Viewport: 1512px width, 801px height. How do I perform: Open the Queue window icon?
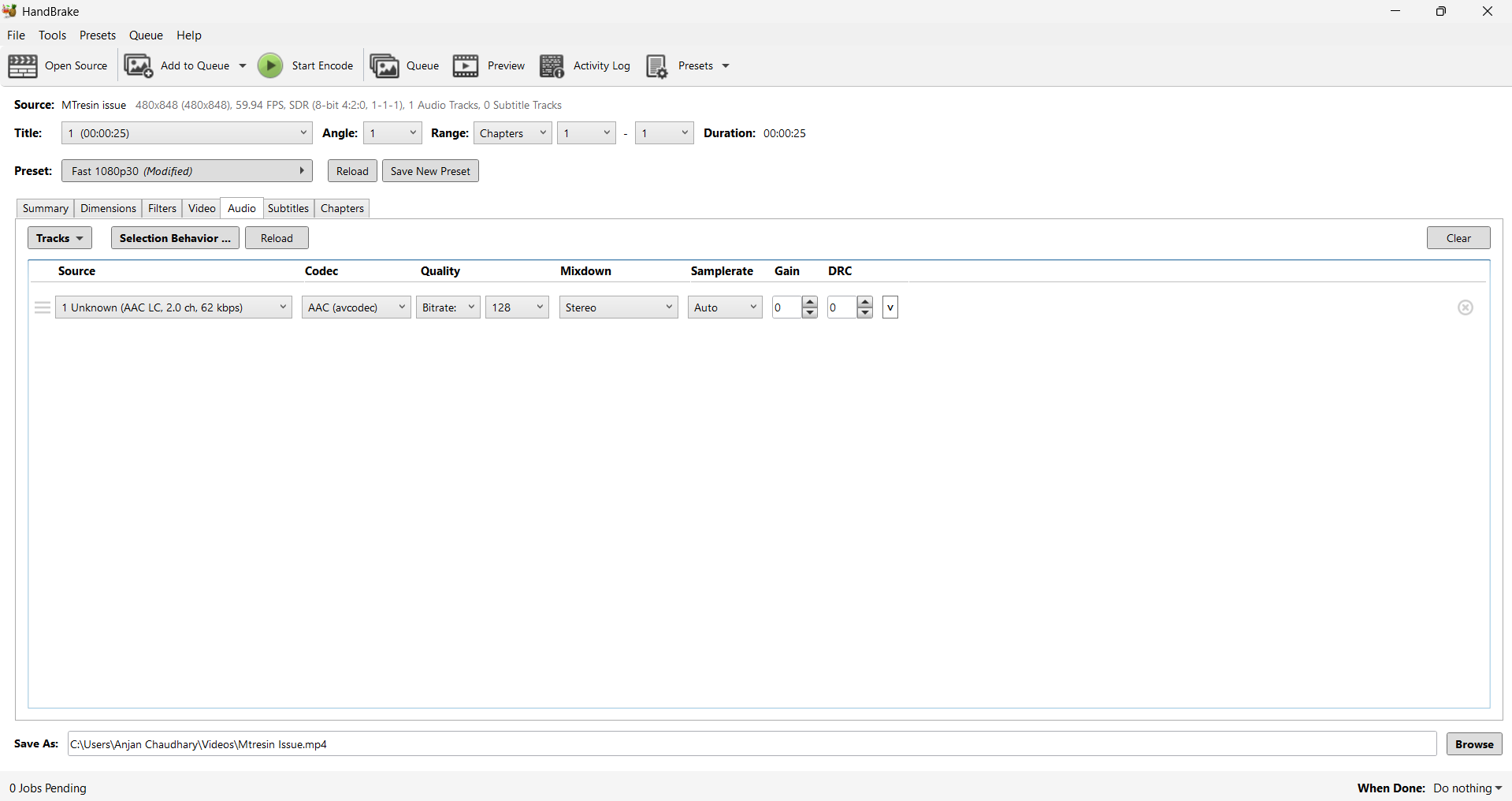385,66
